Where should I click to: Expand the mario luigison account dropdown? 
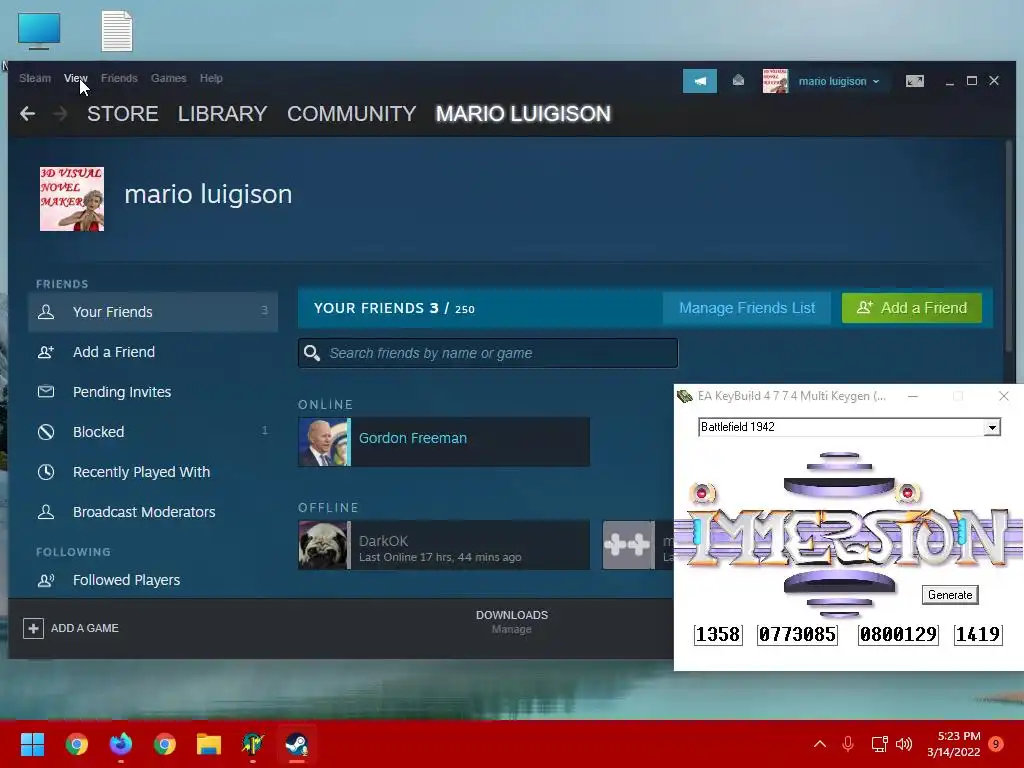pos(839,81)
